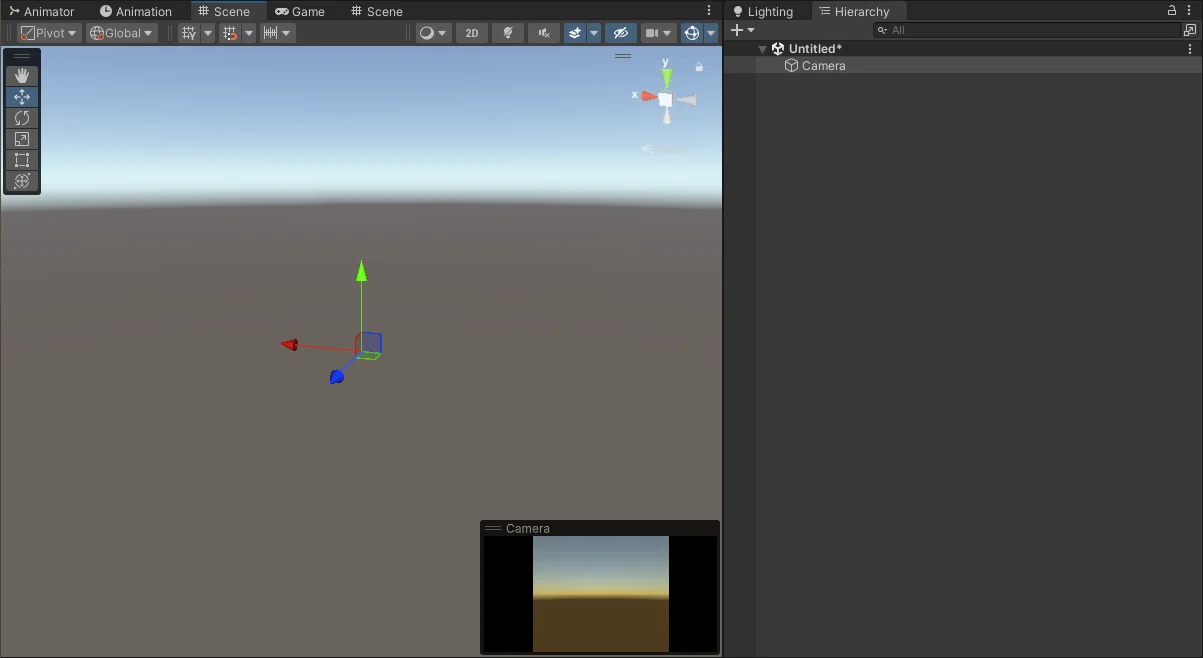Click the grid visibility icon

[189, 33]
